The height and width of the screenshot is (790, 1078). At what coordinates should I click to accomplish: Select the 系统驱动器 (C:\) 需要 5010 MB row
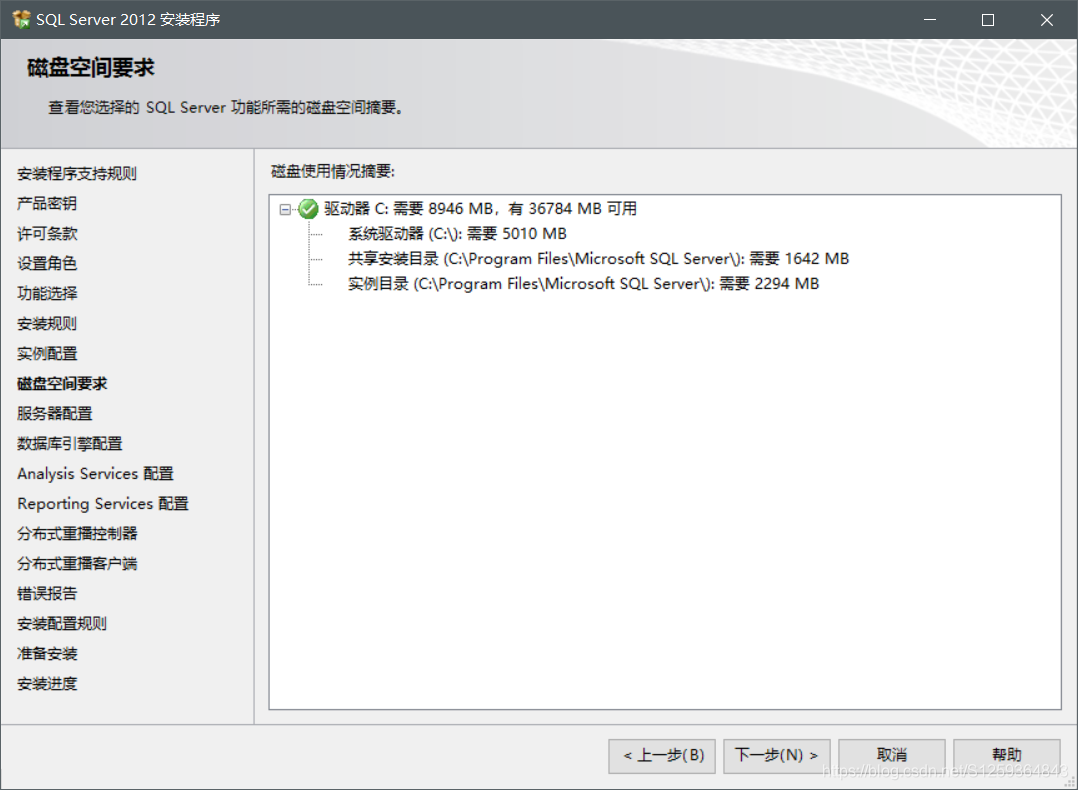(457, 234)
